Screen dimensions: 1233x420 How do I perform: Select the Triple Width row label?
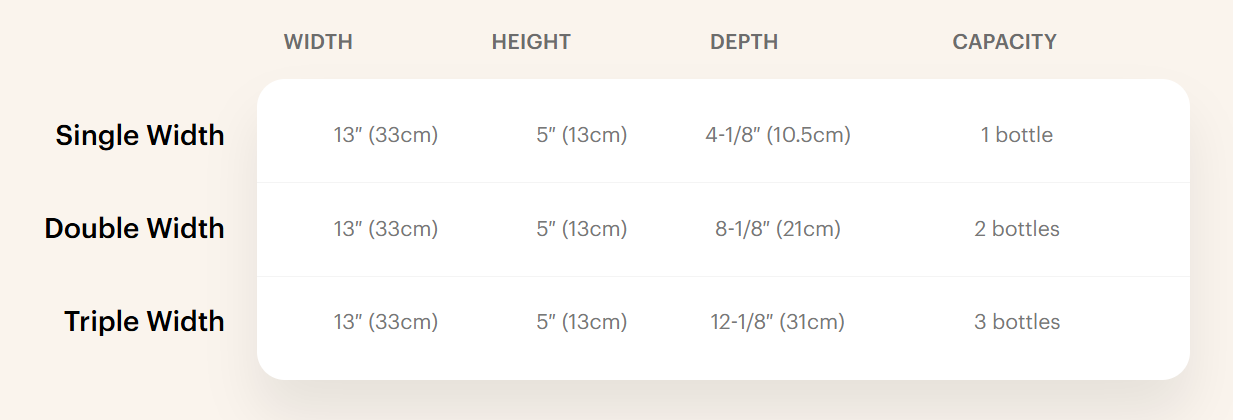tap(144, 322)
